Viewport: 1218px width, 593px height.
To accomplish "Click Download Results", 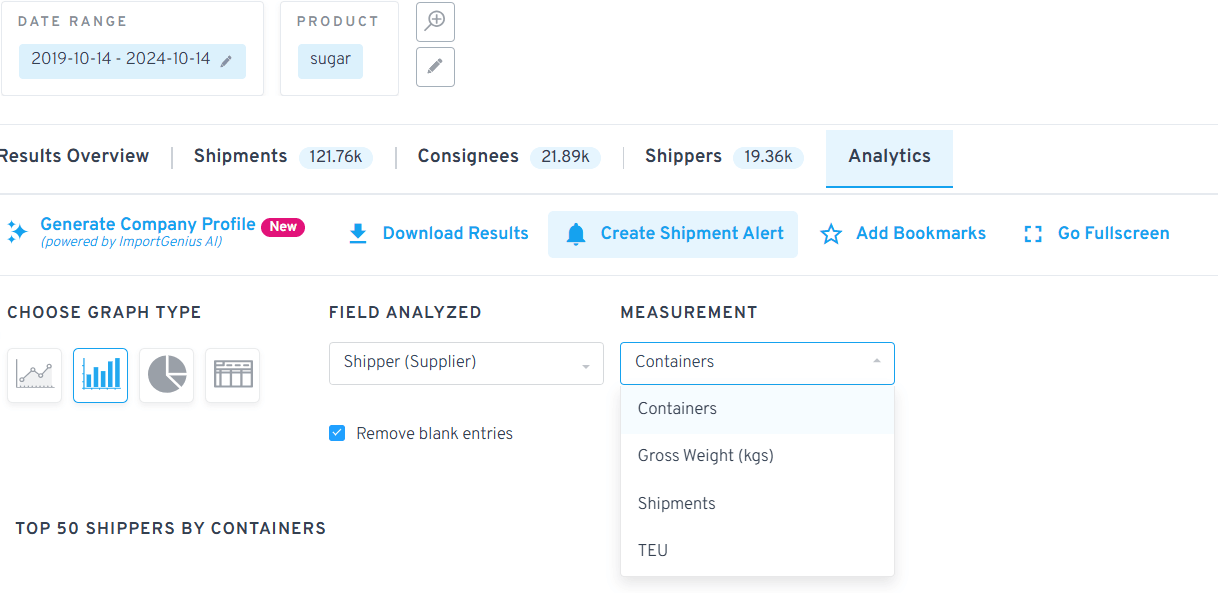I will click(439, 234).
